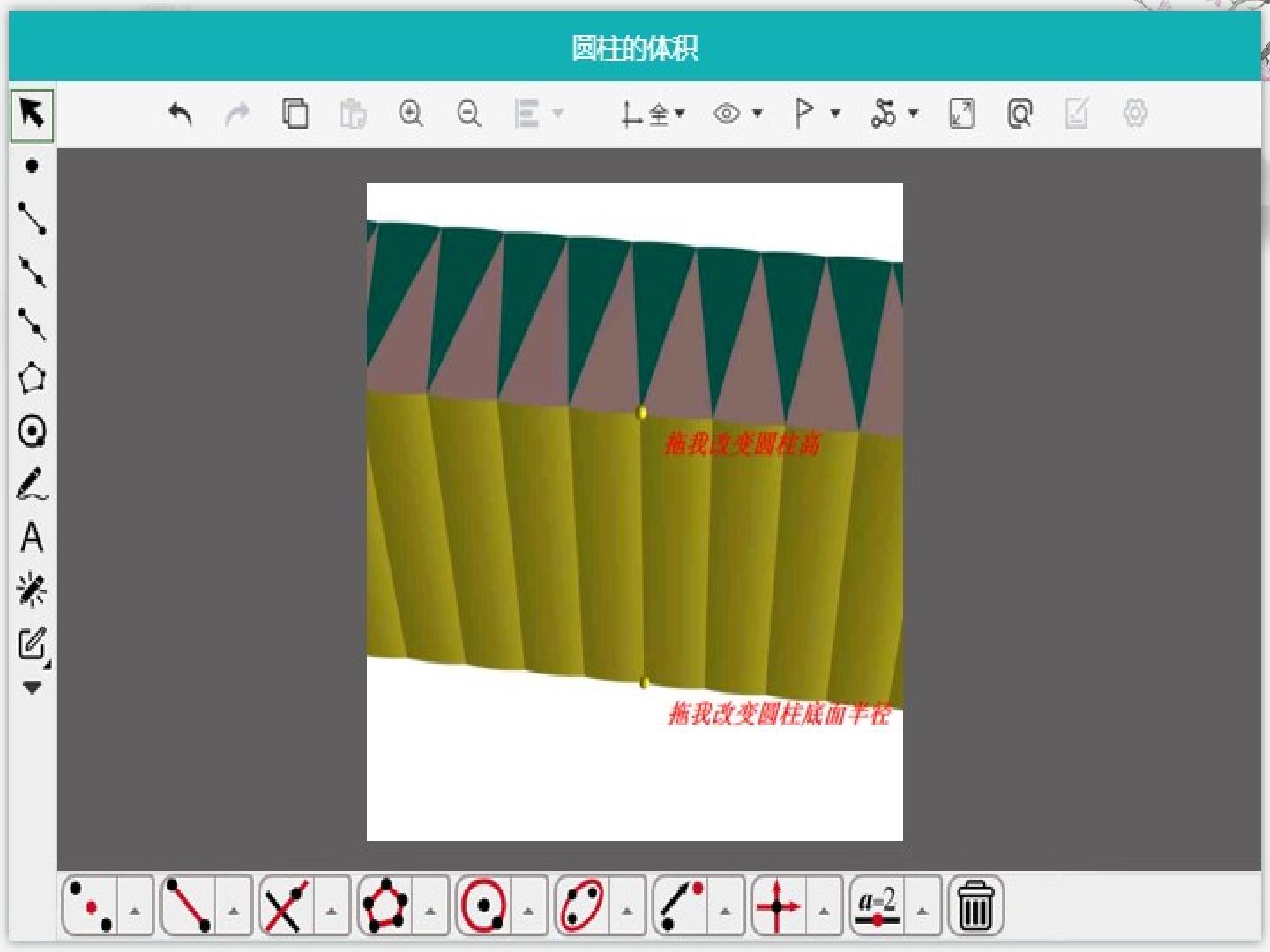Image resolution: width=1270 pixels, height=952 pixels.
Task: Click the trash can delete icon
Action: 975,905
